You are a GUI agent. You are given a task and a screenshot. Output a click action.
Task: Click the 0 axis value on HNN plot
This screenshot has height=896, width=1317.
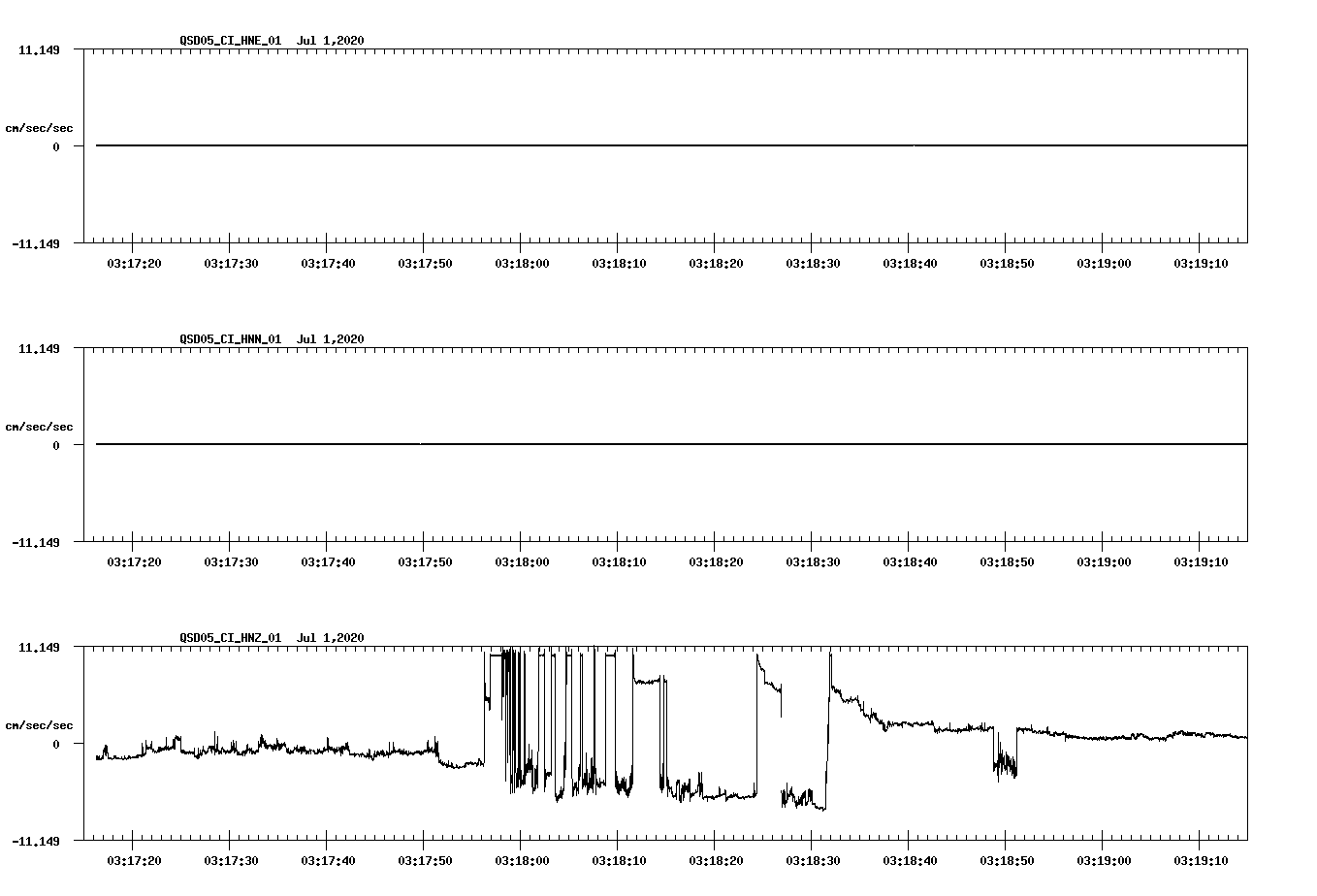[x=56, y=445]
